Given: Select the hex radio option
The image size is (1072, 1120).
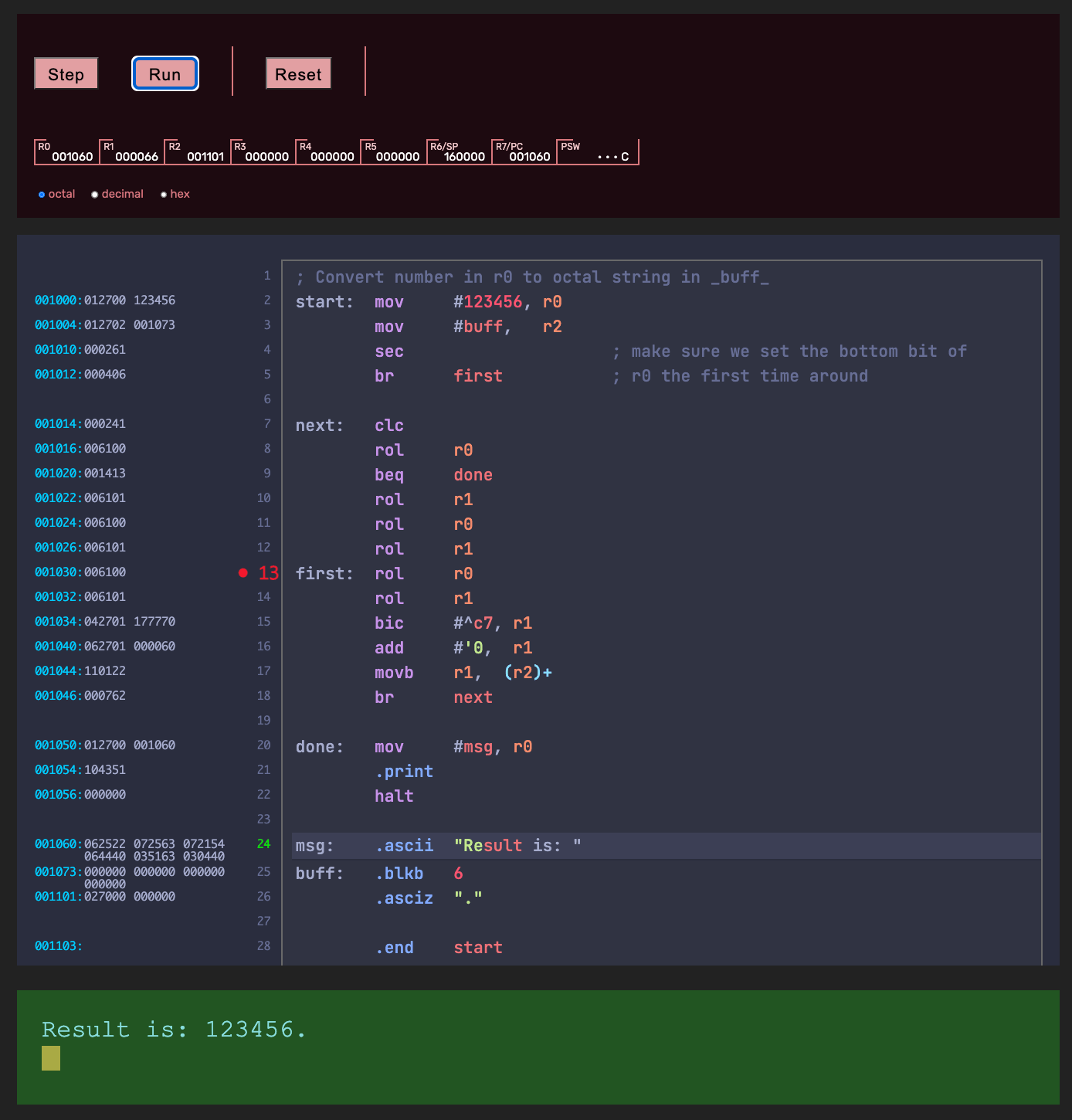Looking at the screenshot, I should point(164,195).
